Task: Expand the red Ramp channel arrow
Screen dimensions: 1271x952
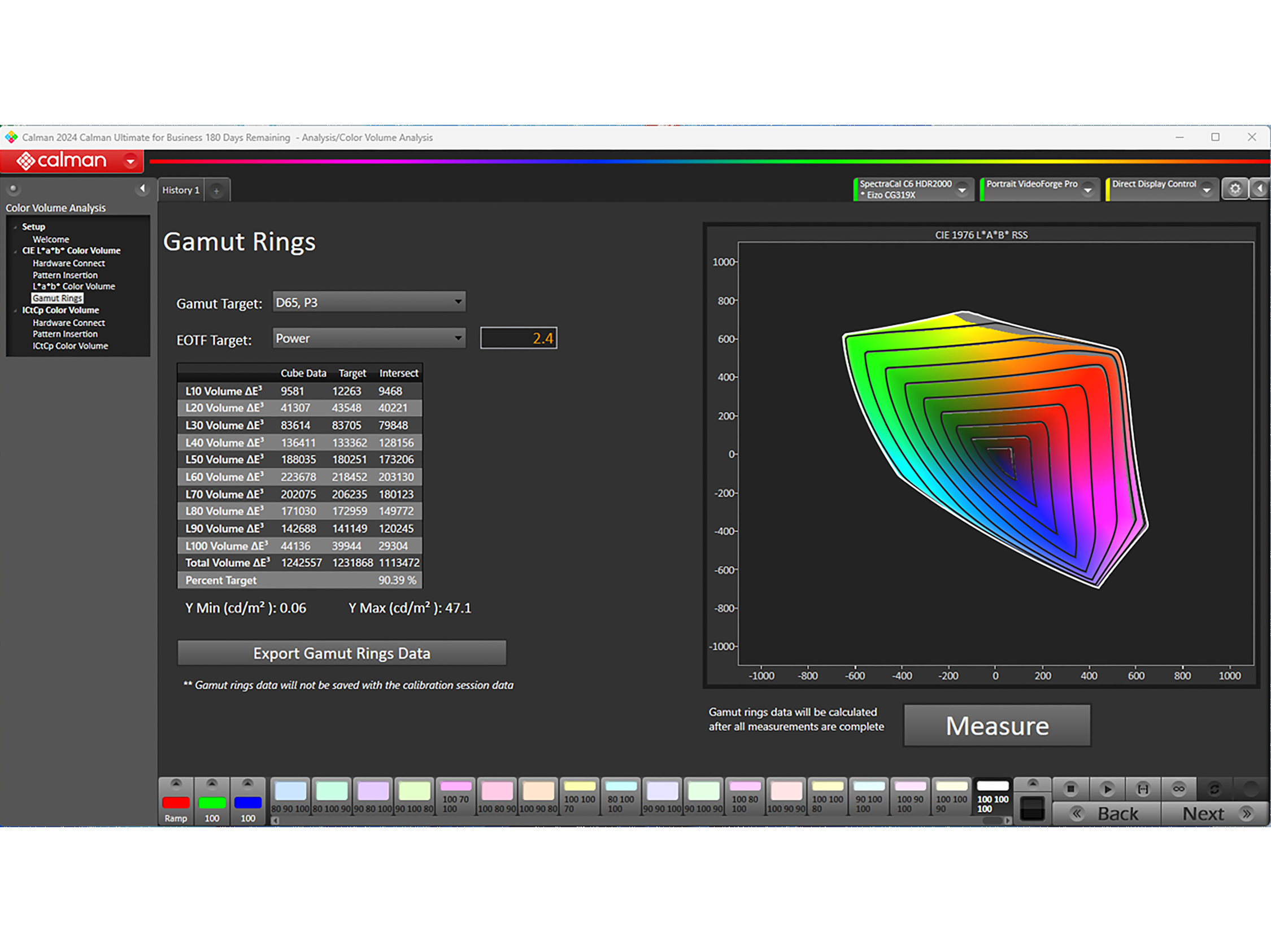Action: pyautogui.click(x=176, y=784)
